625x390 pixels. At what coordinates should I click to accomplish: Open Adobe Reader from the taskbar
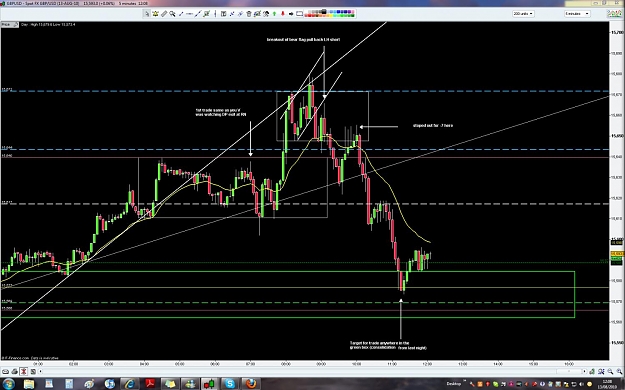(150, 384)
